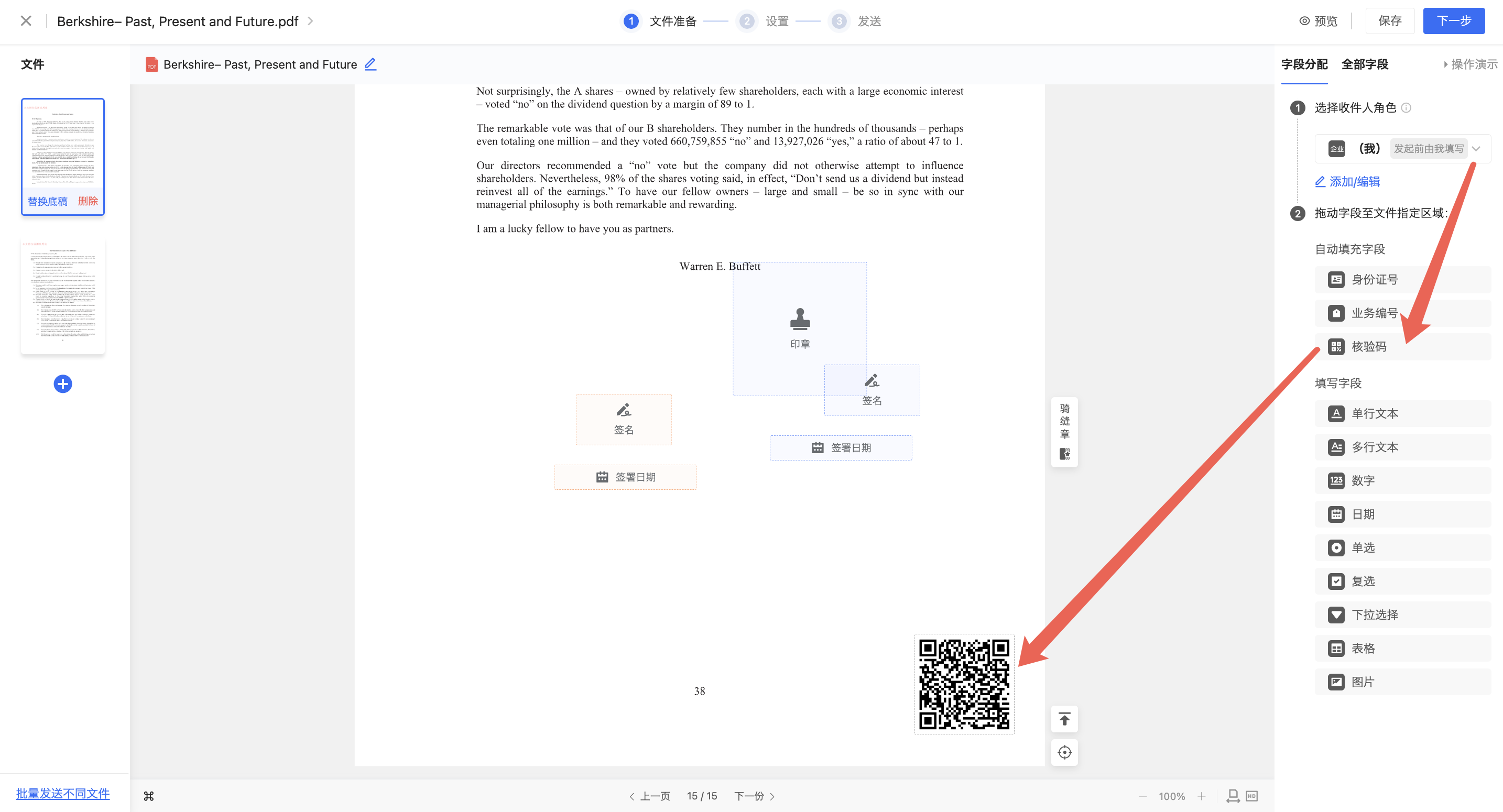Click the 下拉选择 dropdown field
This screenshot has height=812, width=1503.
(1374, 615)
